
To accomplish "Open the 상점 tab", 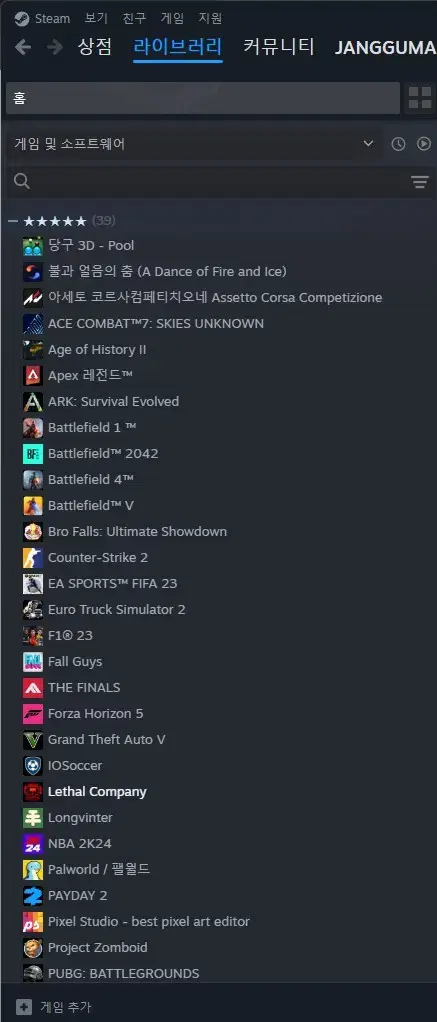I will [95, 47].
